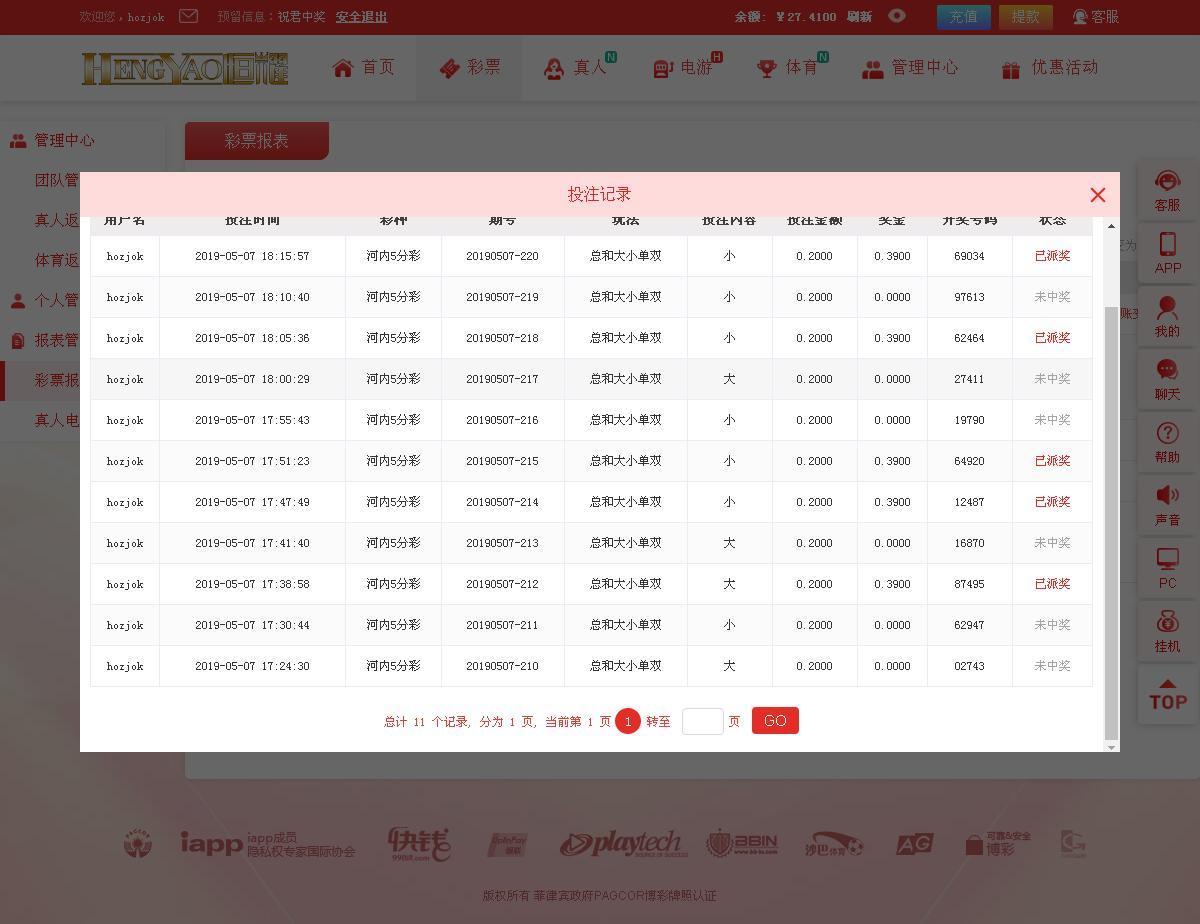Open 我的 profile icon in sidebar
1200x924 pixels.
point(1167,316)
